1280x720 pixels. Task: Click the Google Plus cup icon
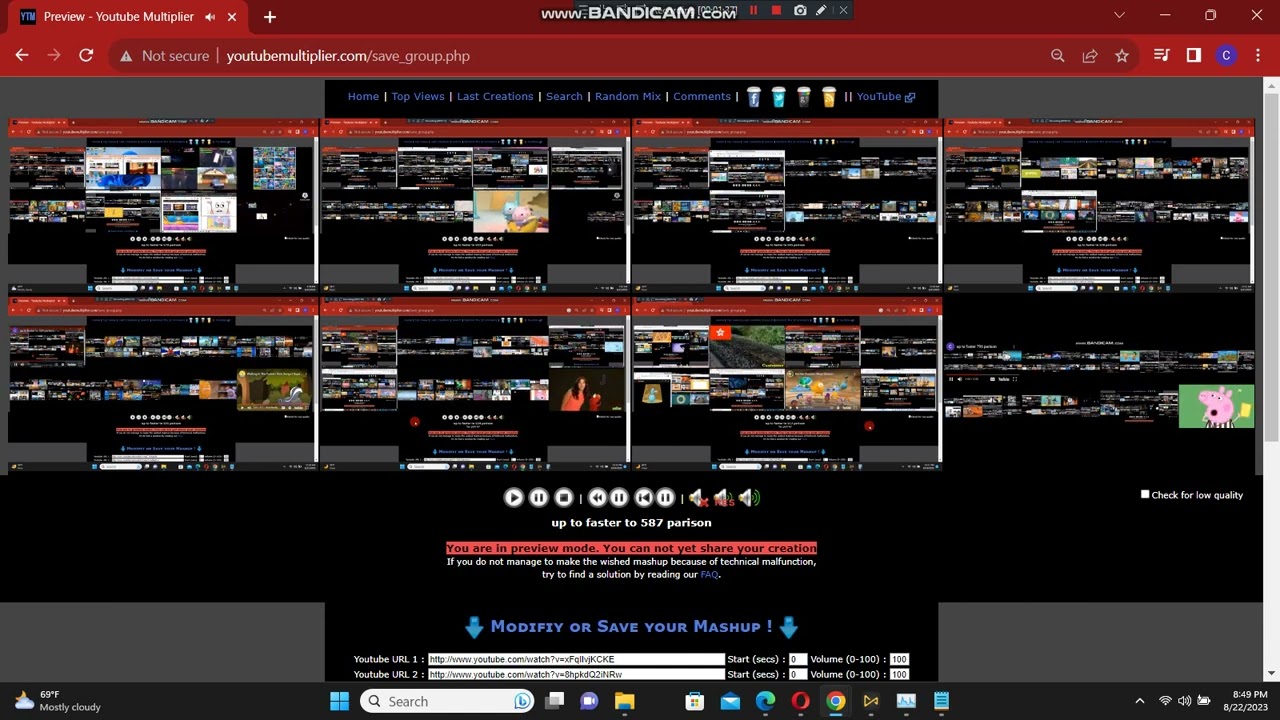click(x=804, y=96)
